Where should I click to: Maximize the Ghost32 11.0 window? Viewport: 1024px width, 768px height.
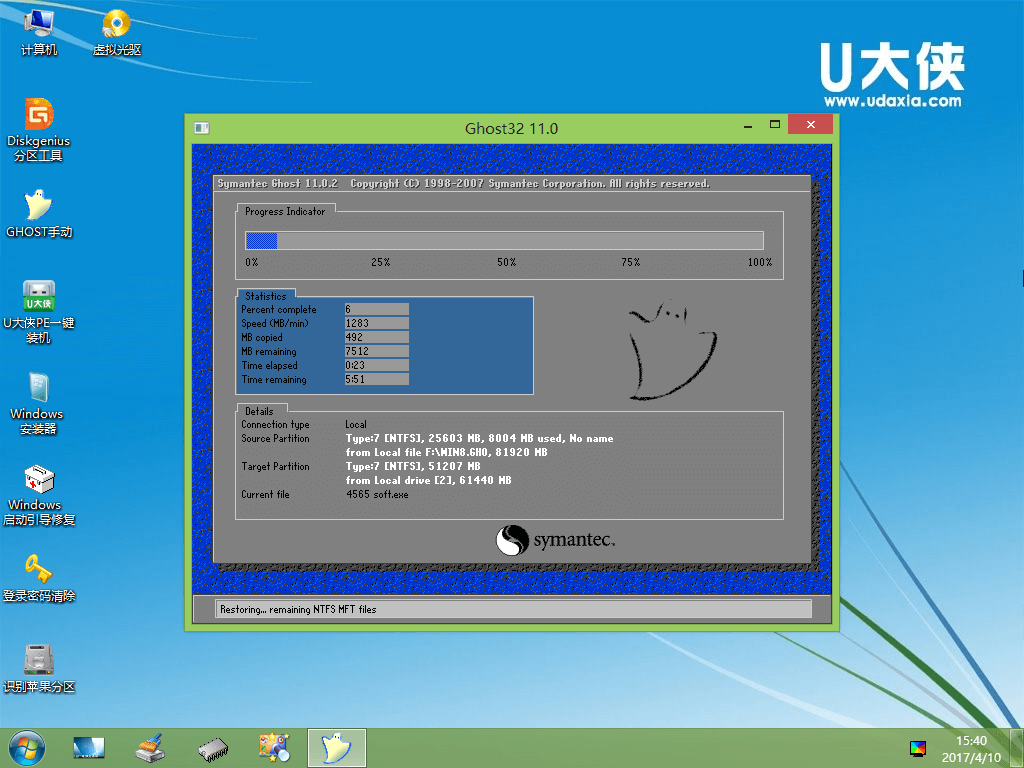(x=775, y=126)
